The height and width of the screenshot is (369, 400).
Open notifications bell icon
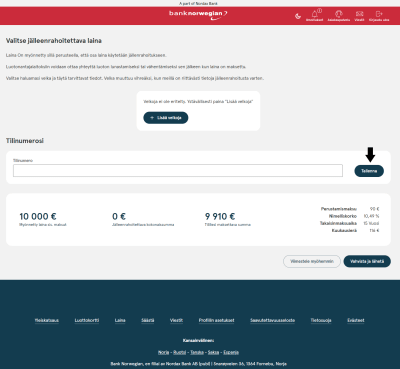pos(314,15)
